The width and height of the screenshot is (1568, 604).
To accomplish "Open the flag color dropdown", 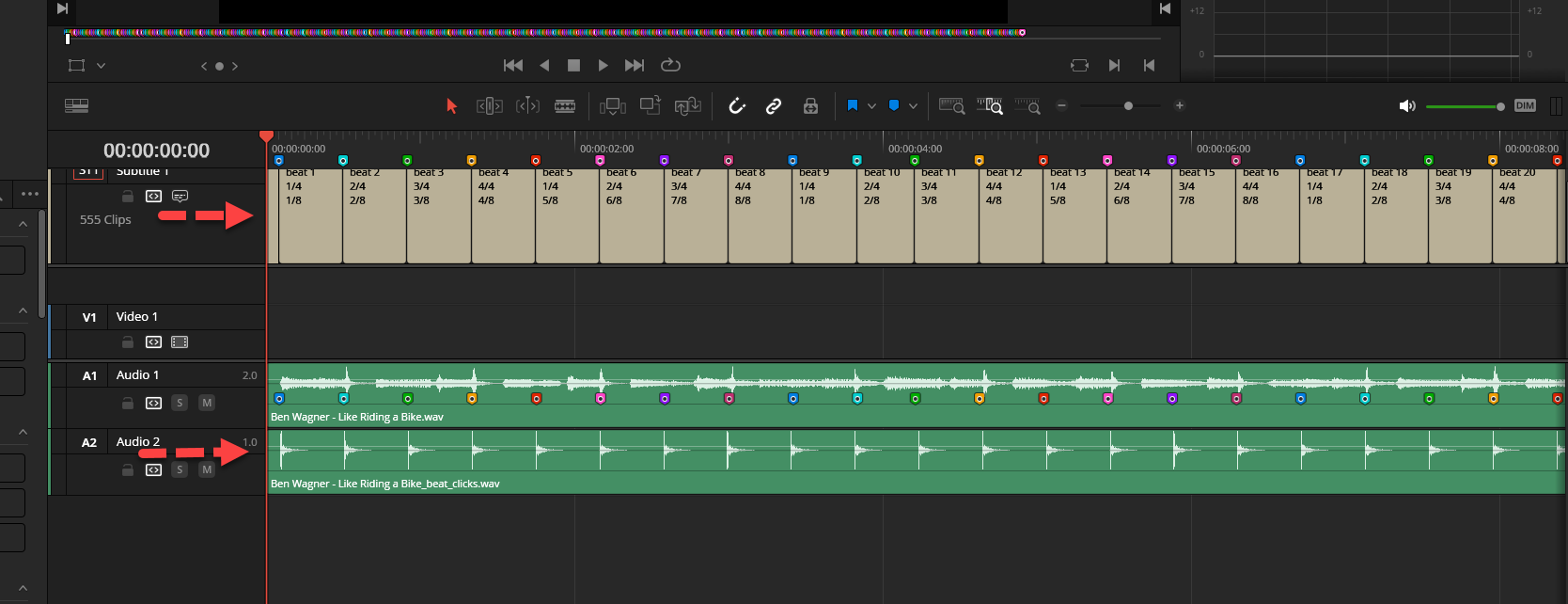I will tap(871, 106).
